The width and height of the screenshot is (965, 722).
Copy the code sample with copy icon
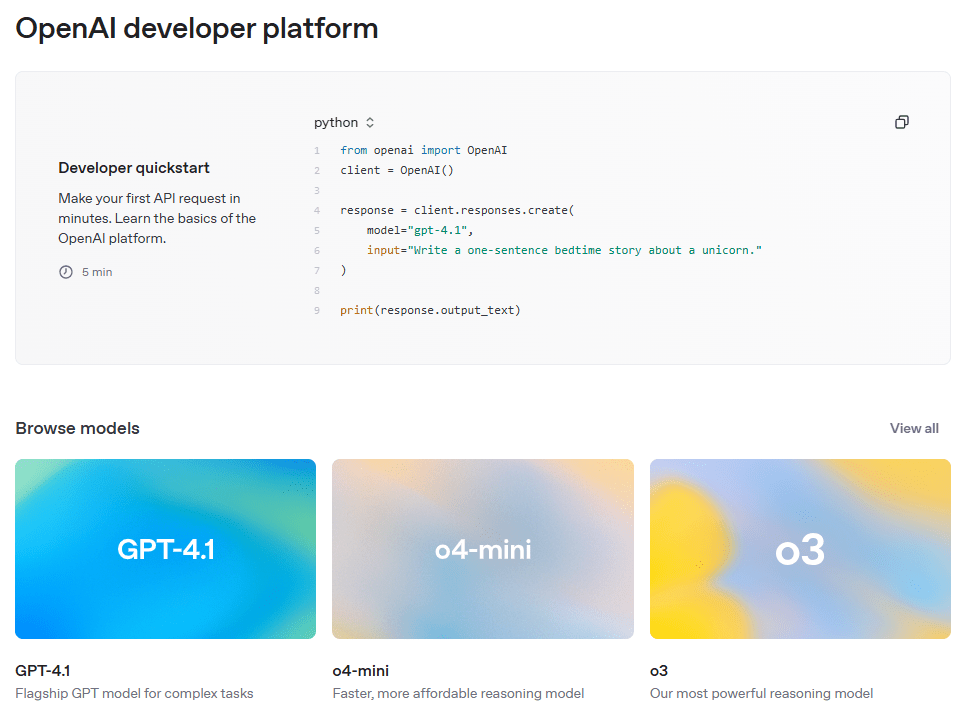[x=902, y=122]
